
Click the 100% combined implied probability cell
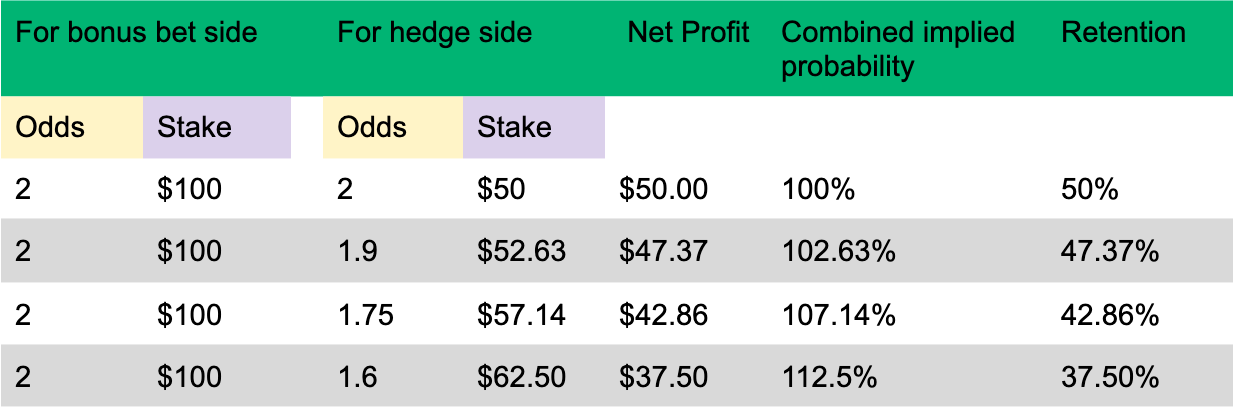(x=818, y=190)
